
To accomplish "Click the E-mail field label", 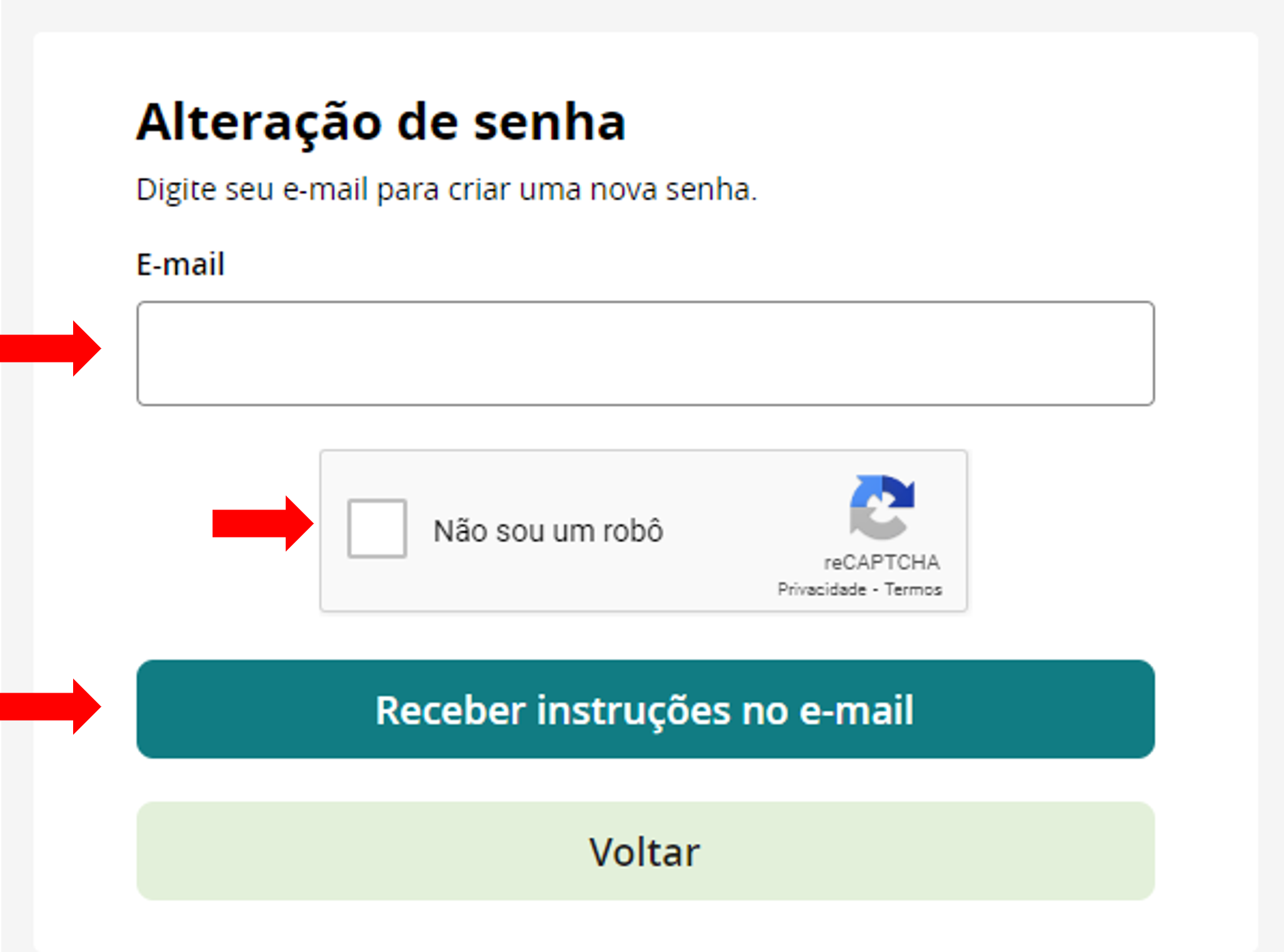I will [x=180, y=264].
